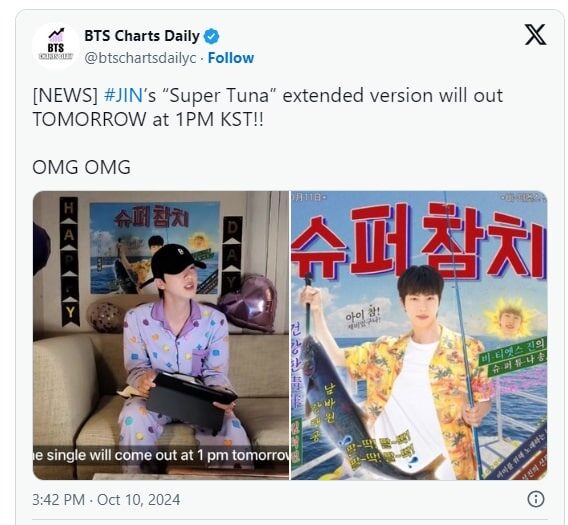Open the 3:42 PM Oct 10, 2024 timestamp
568x525 pixels.
(x=106, y=500)
